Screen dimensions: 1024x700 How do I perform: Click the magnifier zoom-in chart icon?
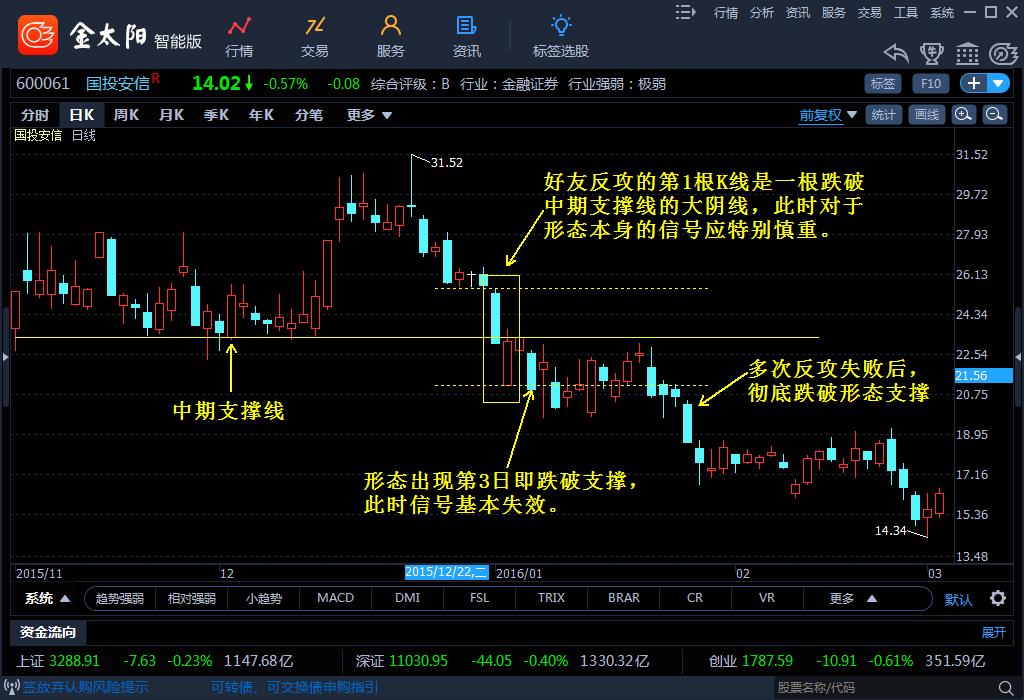coord(961,114)
